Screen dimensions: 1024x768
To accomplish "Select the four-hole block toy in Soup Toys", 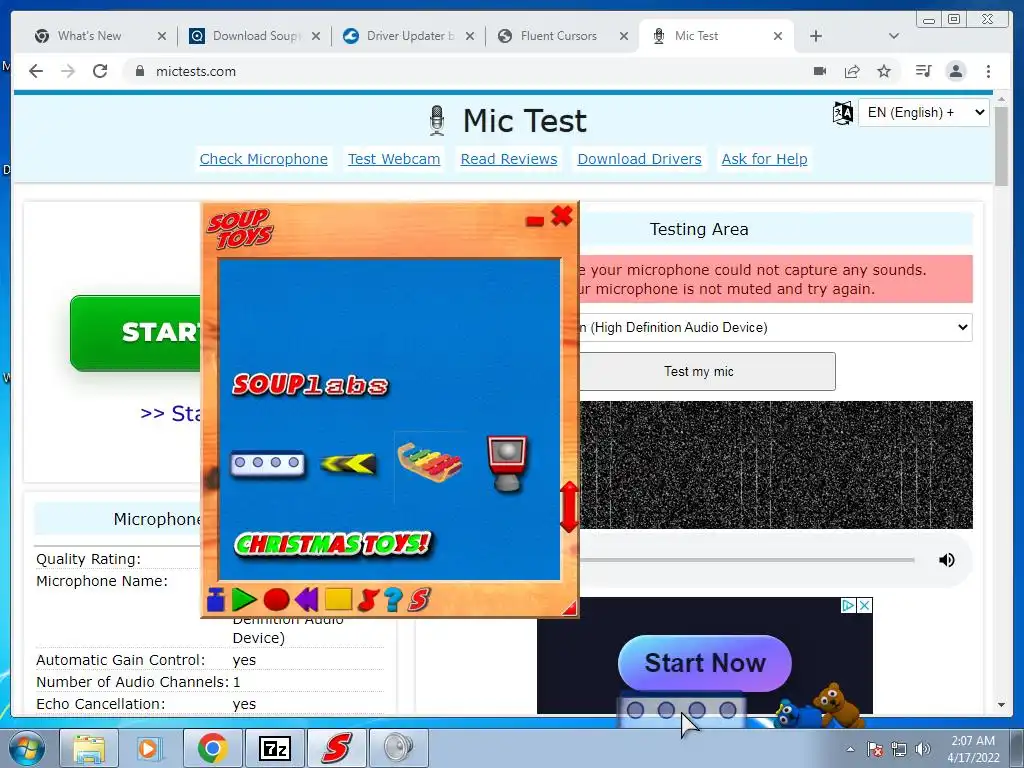I will (268, 463).
